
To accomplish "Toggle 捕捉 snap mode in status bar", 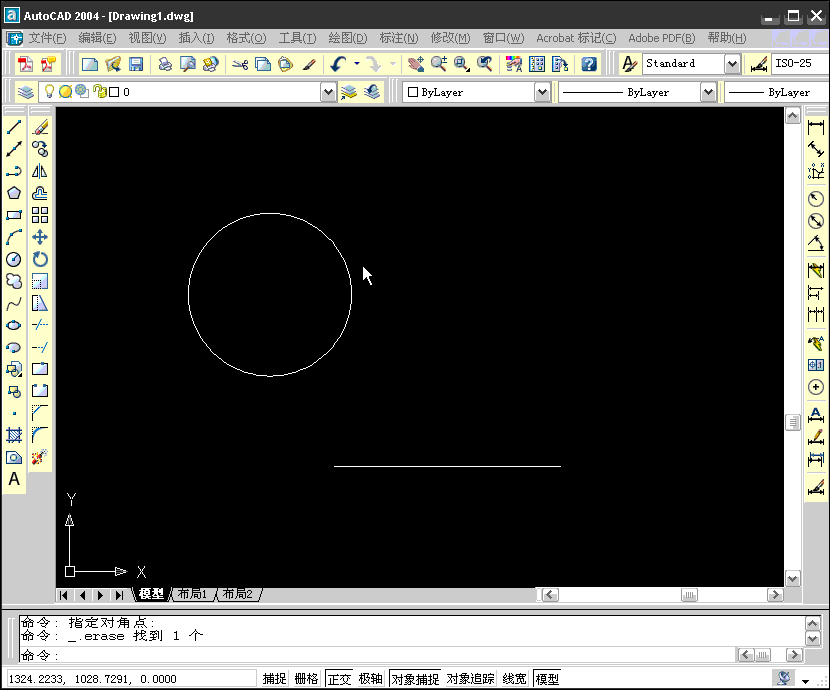I will pyautogui.click(x=274, y=678).
